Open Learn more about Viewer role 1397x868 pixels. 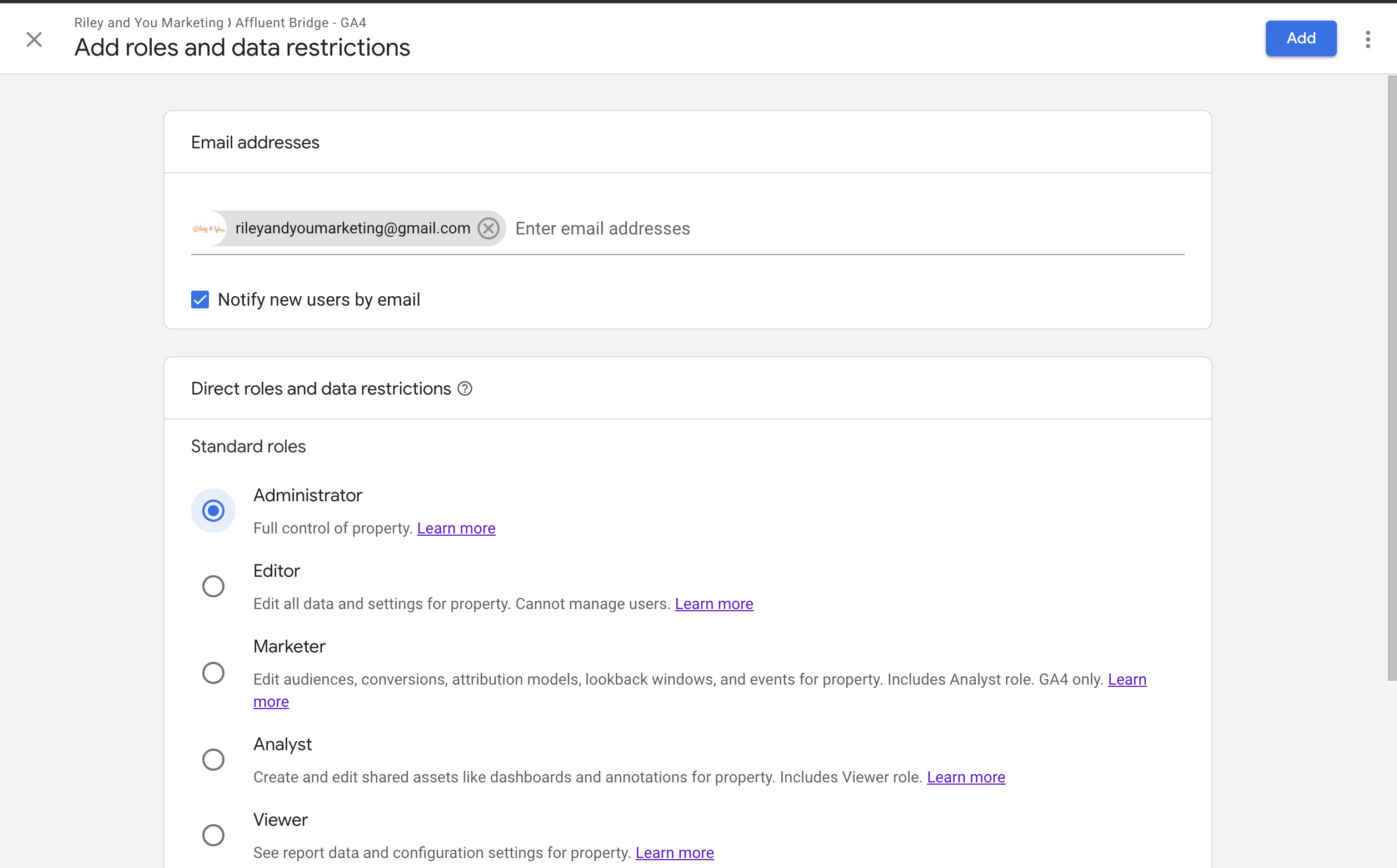click(x=675, y=852)
